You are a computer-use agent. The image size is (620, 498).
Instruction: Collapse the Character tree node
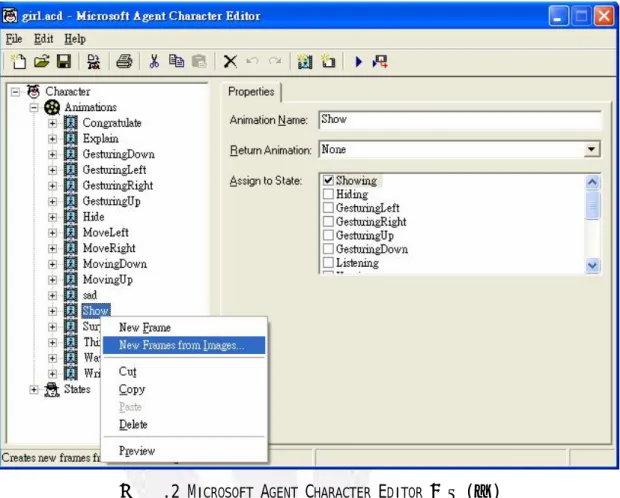point(15,92)
